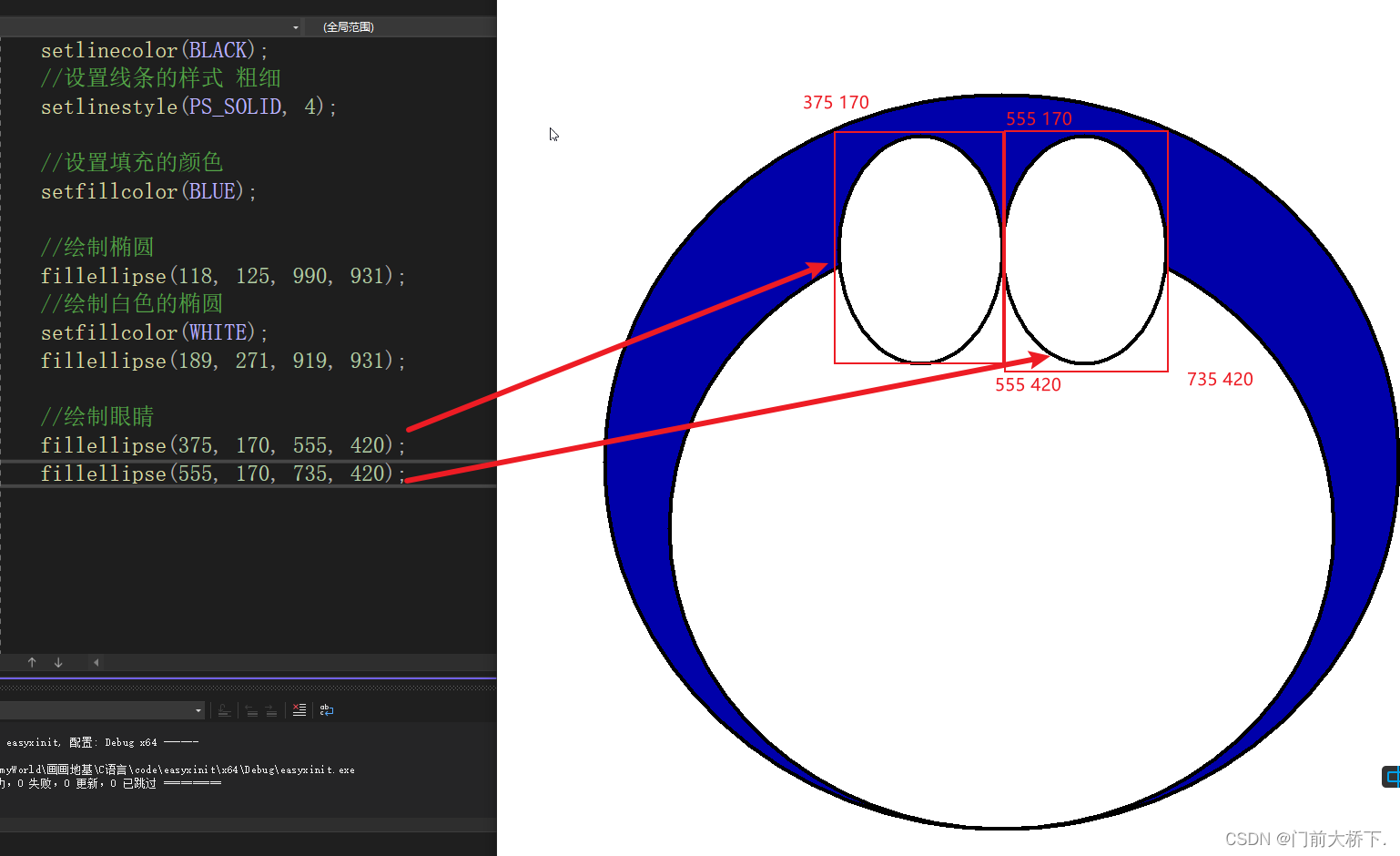
Task: Click the setfillcolor(WHITE) code line
Action: pyautogui.click(x=155, y=332)
